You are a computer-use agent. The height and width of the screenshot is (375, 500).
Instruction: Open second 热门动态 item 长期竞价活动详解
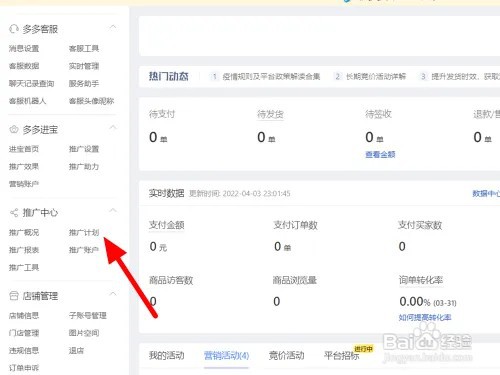click(376, 77)
